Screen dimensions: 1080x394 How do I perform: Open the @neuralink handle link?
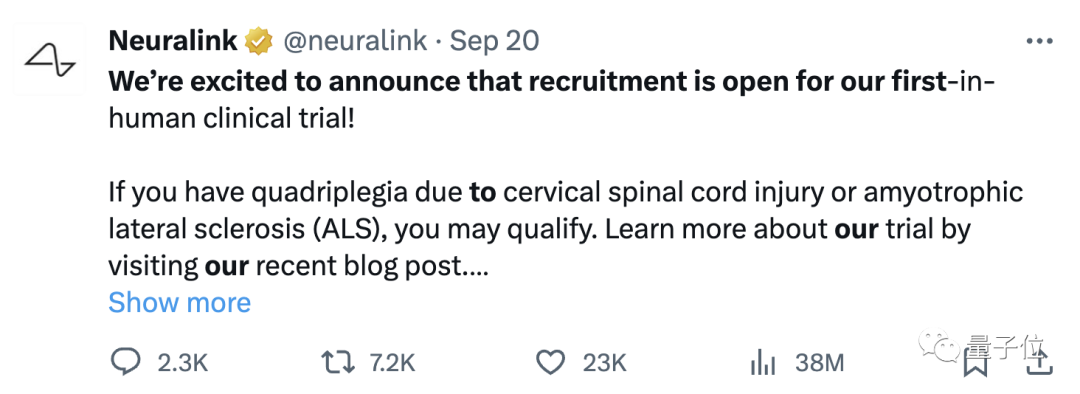(x=355, y=42)
